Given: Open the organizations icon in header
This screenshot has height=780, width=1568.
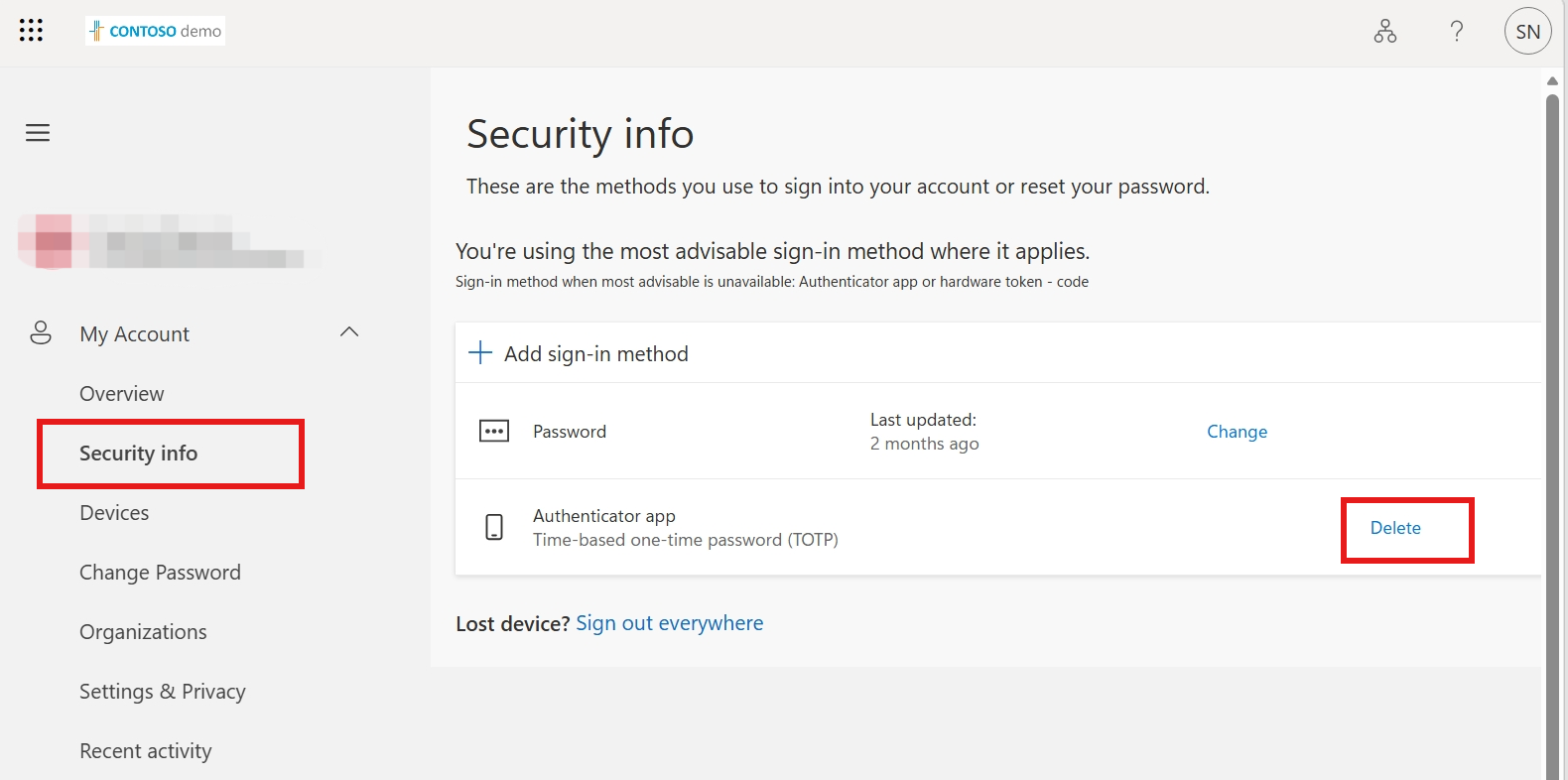Looking at the screenshot, I should [1385, 32].
